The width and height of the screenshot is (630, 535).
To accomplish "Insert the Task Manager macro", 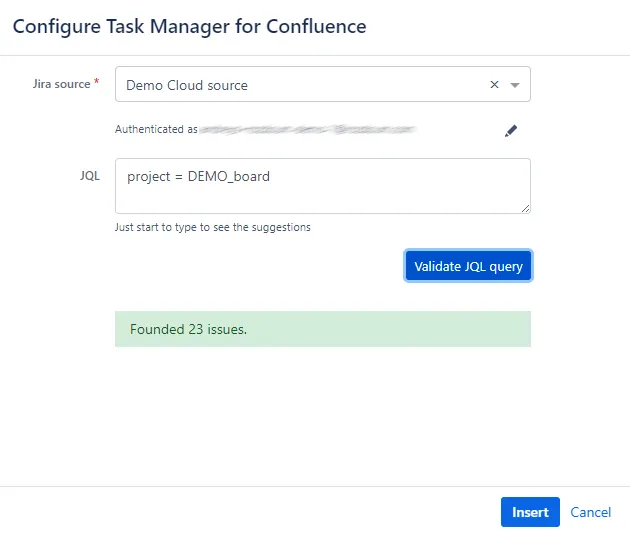I will (530, 512).
